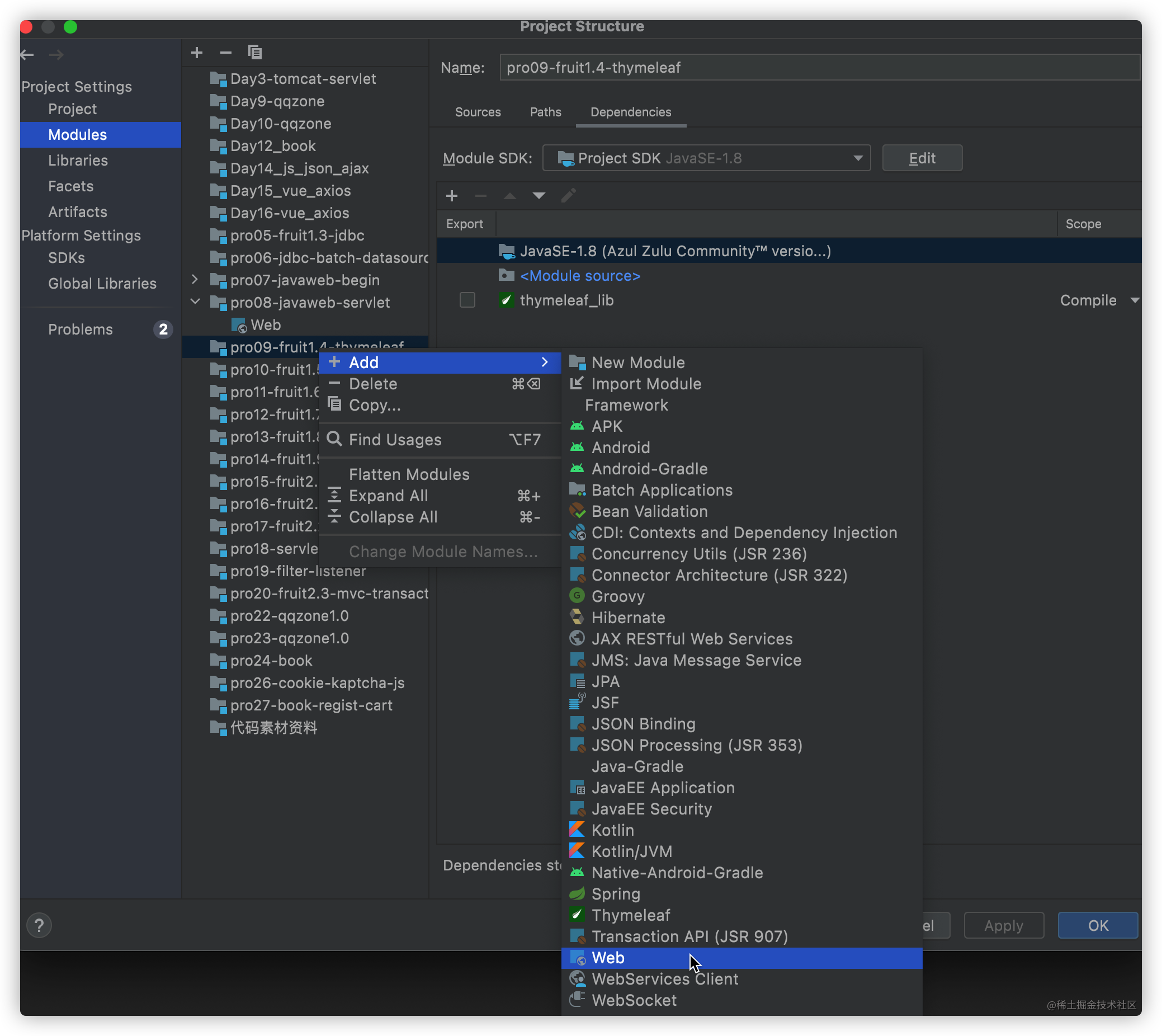Switch to the Paths tab
The width and height of the screenshot is (1162, 1036).
click(546, 112)
